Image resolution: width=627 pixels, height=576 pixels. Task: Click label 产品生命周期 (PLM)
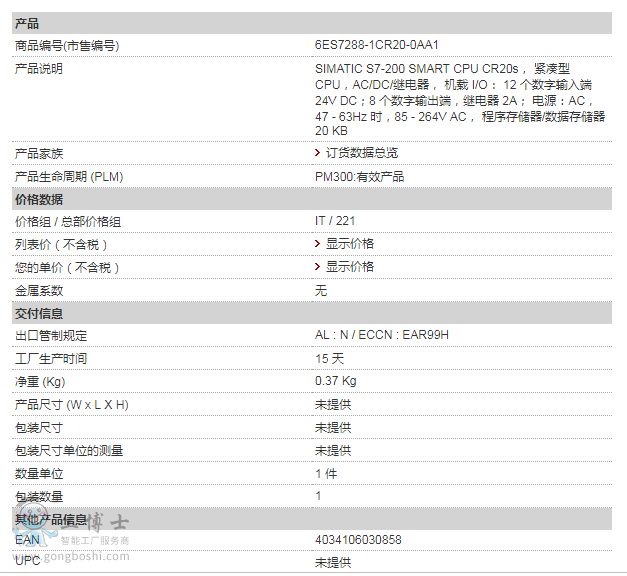coord(69,176)
